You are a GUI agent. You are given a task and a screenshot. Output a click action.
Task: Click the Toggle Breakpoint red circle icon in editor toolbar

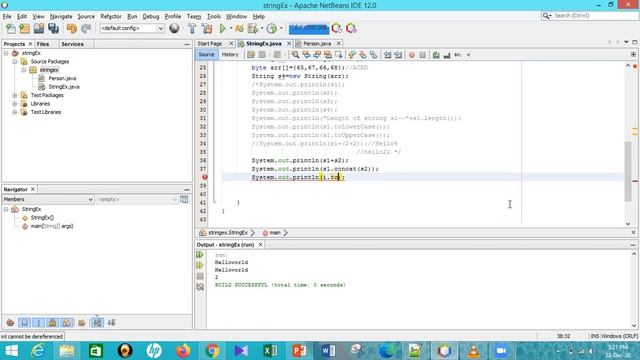[412, 55]
